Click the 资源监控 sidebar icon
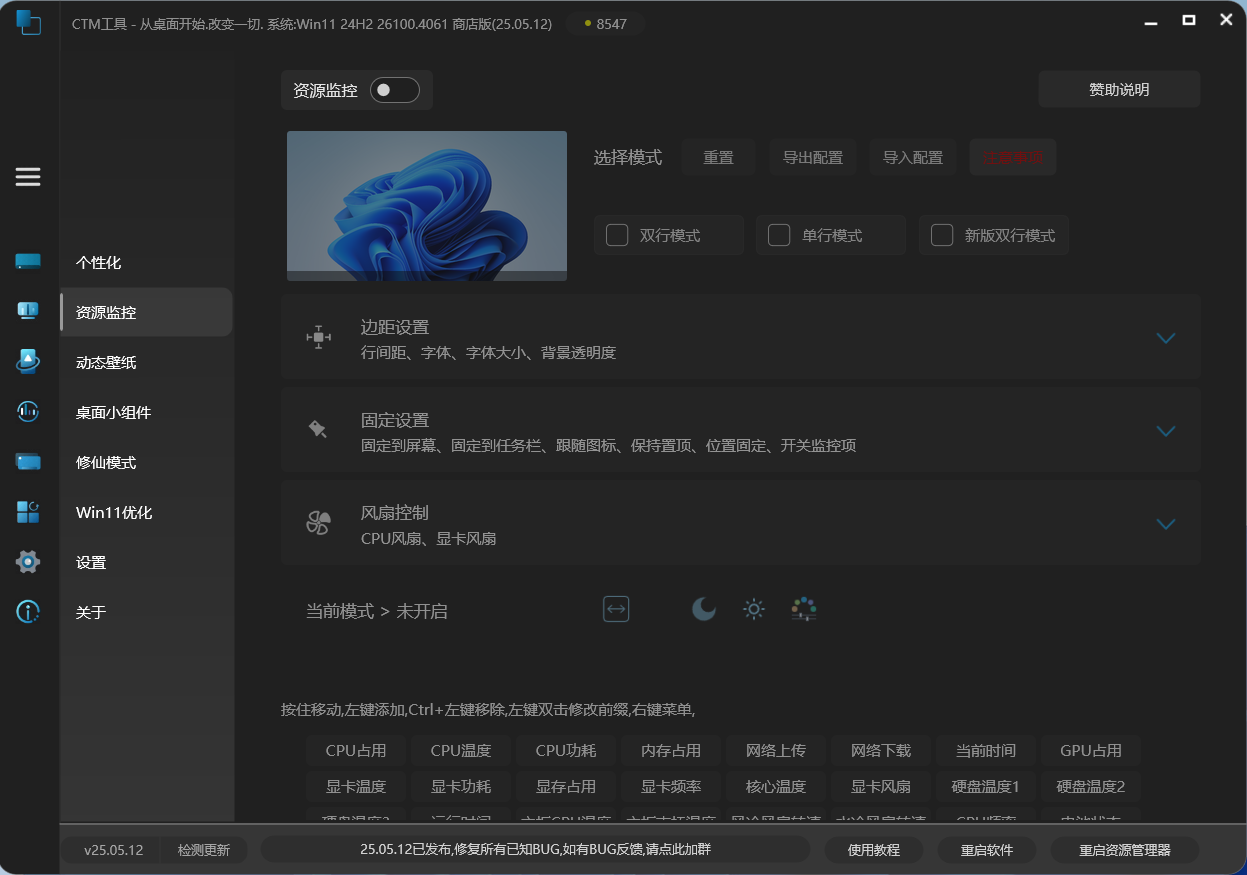This screenshot has width=1247, height=875. click(28, 311)
